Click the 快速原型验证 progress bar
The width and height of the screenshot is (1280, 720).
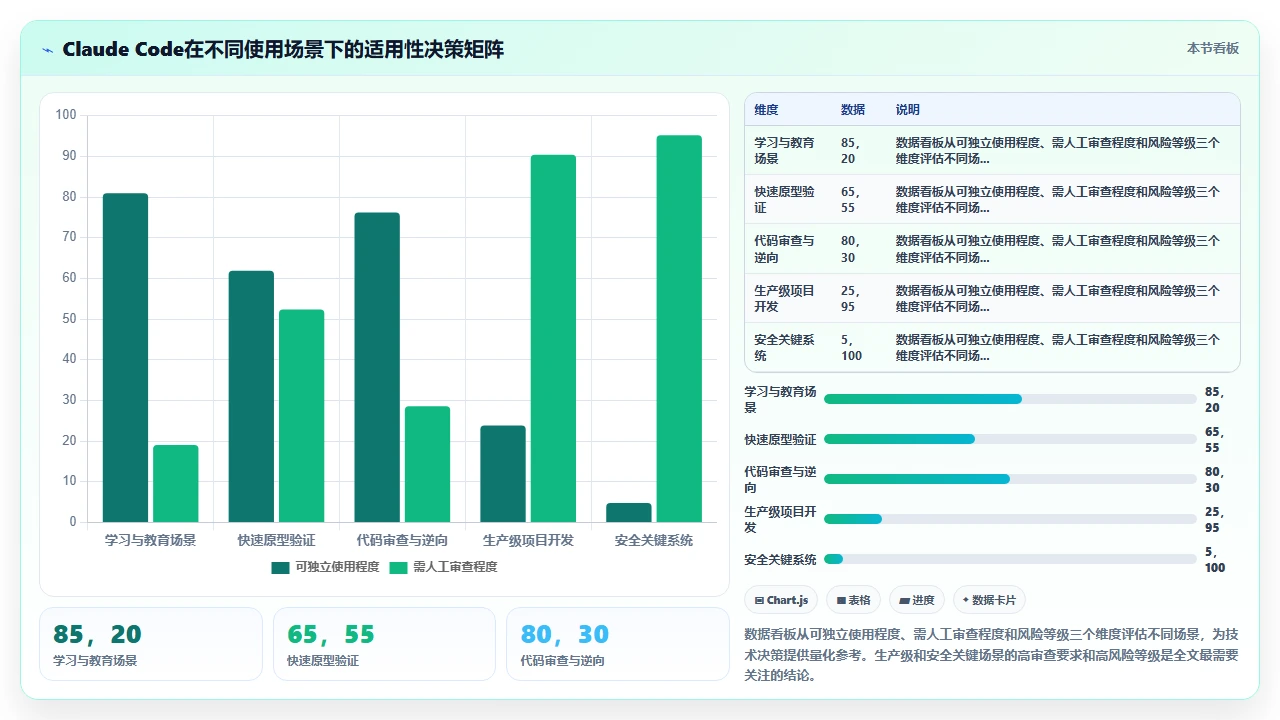pyautogui.click(x=1010, y=439)
